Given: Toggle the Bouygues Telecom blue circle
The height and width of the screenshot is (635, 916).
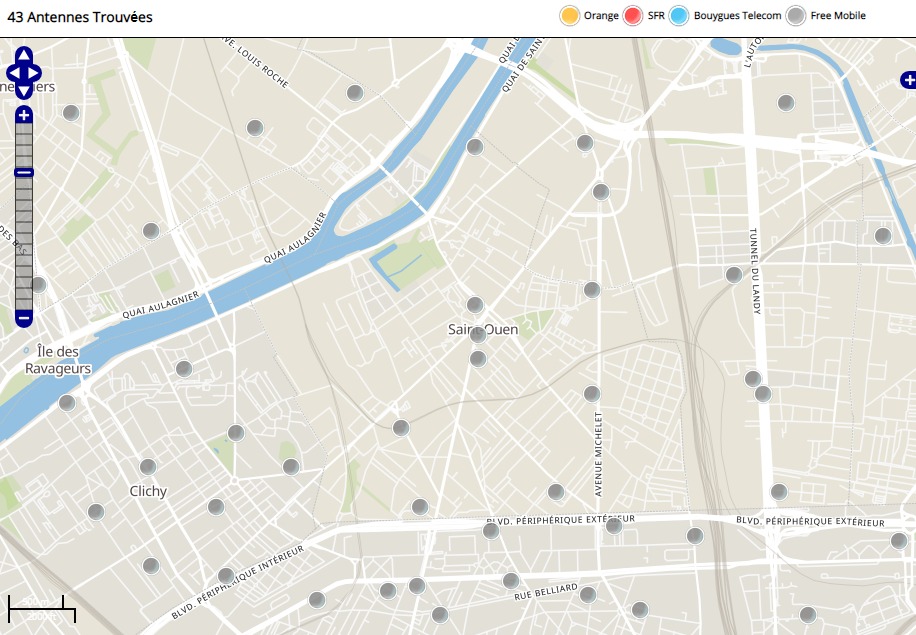Looking at the screenshot, I should point(679,15).
